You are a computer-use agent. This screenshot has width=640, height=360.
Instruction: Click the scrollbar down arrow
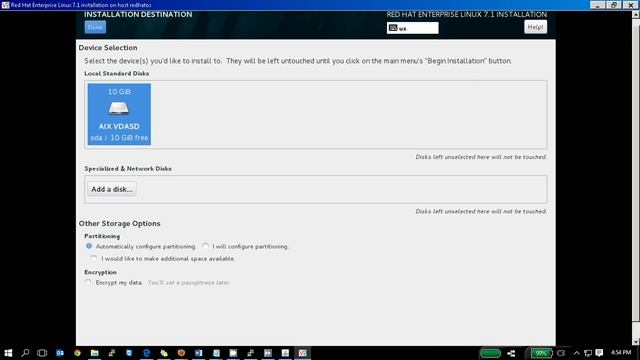point(636,342)
